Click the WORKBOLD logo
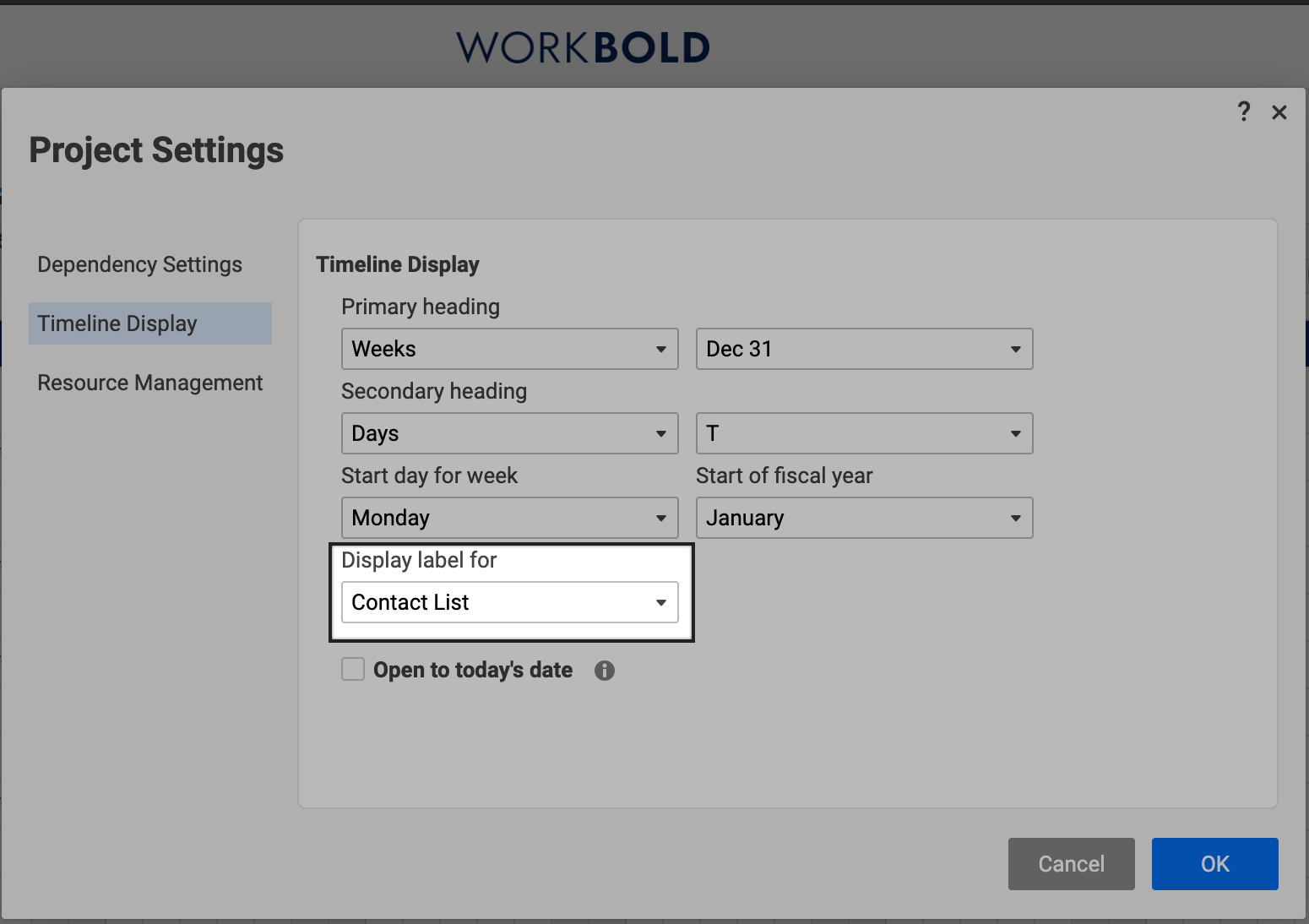This screenshot has width=1309, height=924. coord(581,47)
